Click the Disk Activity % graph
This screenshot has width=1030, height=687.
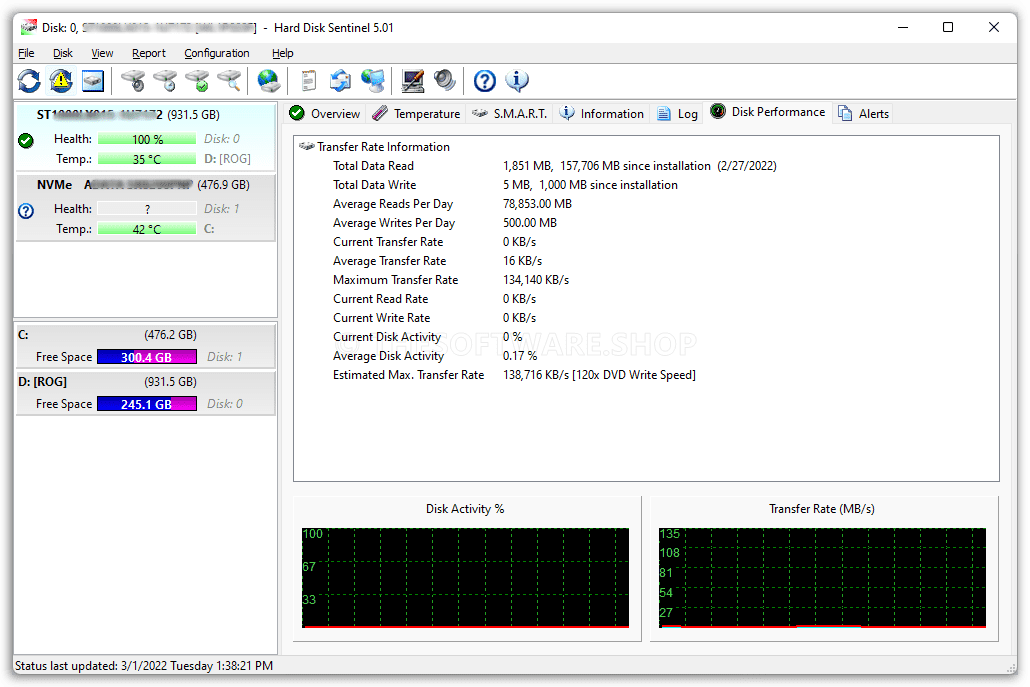(x=465, y=578)
